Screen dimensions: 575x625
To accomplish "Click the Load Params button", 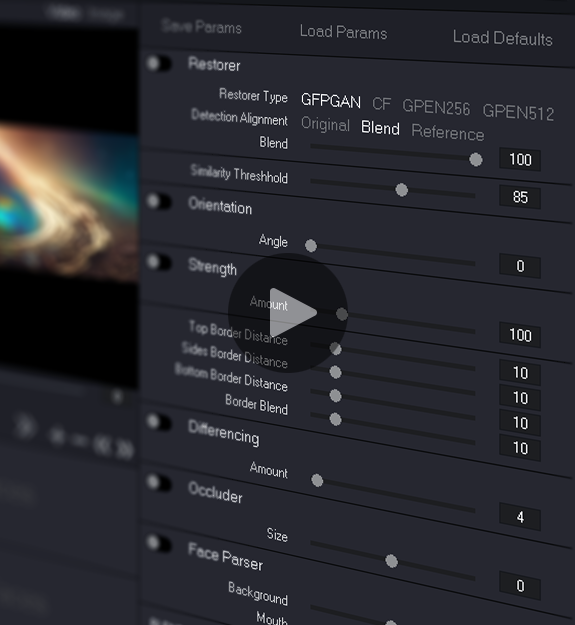I will coord(343,32).
